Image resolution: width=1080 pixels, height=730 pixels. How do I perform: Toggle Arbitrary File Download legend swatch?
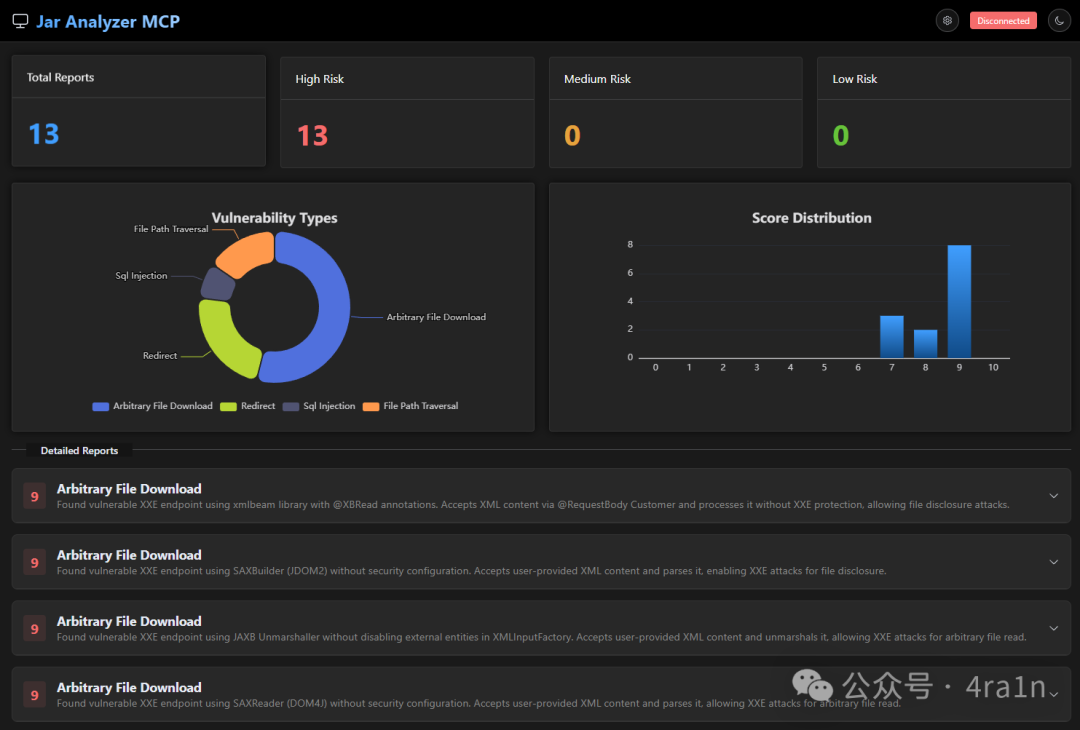101,406
